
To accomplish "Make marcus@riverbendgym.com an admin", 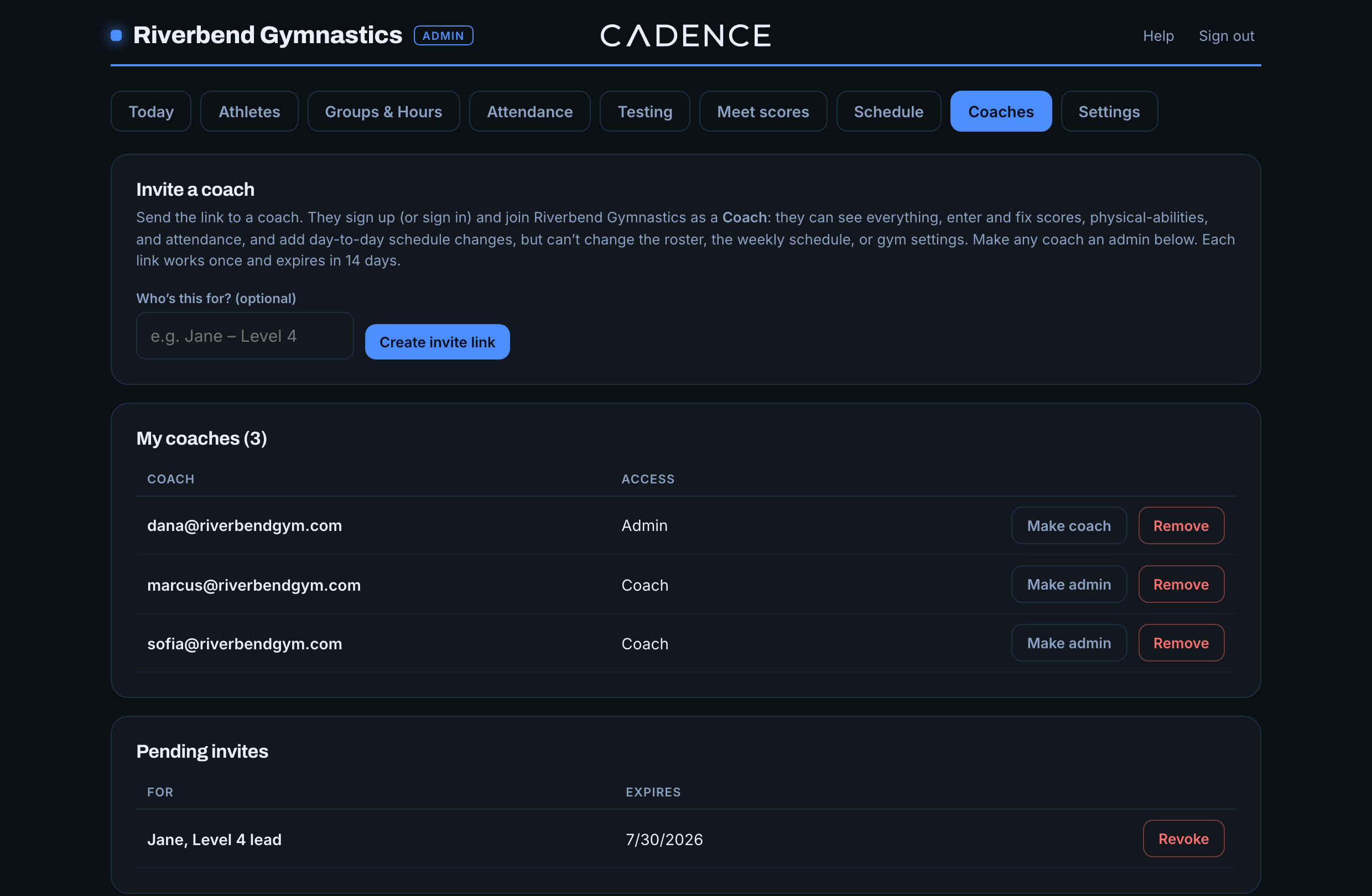I will (1069, 584).
